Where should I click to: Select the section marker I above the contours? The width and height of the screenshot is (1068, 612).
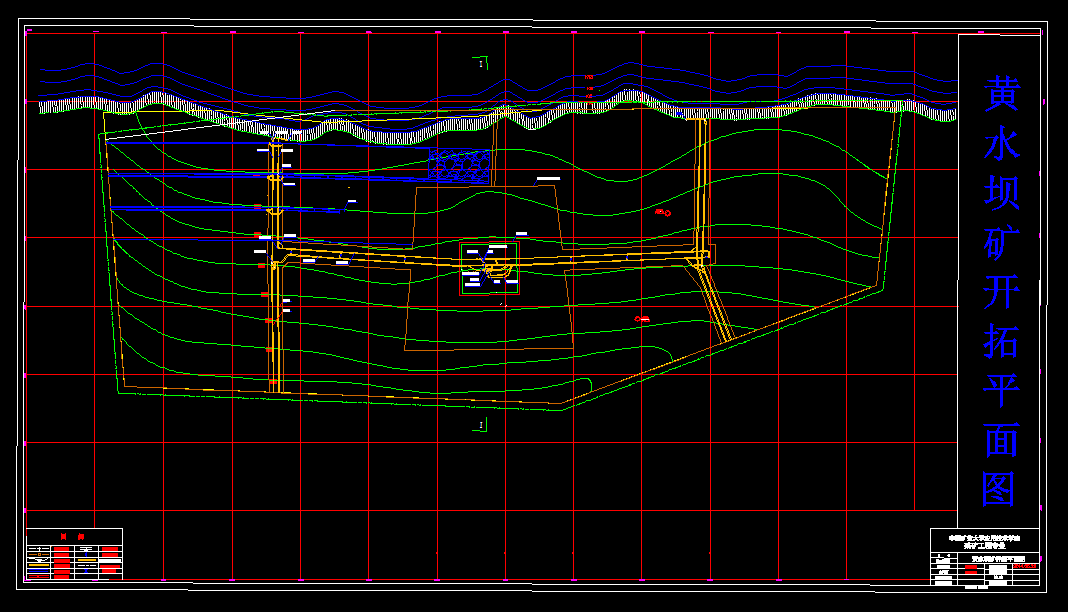(x=482, y=63)
